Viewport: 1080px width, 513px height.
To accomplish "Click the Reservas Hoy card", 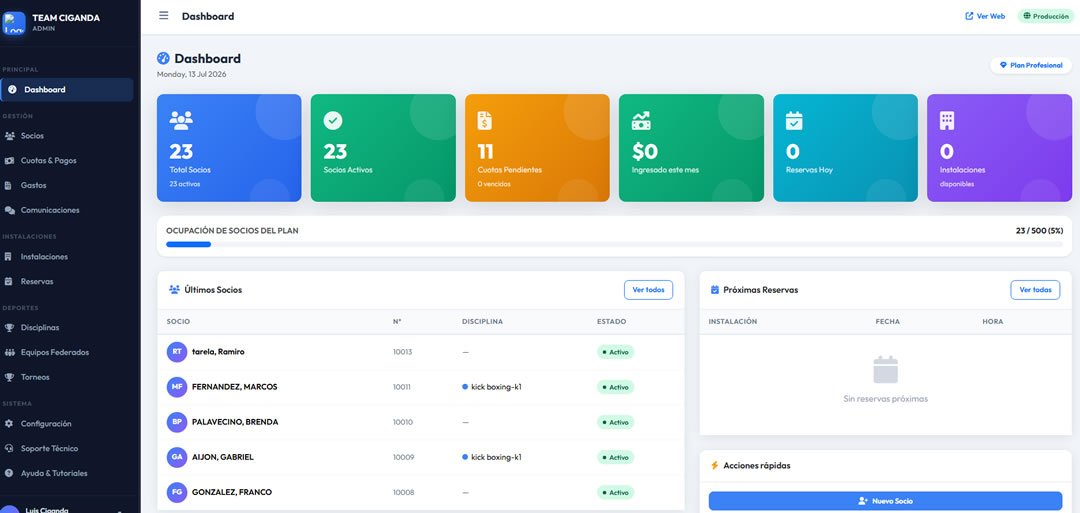I will tap(845, 148).
